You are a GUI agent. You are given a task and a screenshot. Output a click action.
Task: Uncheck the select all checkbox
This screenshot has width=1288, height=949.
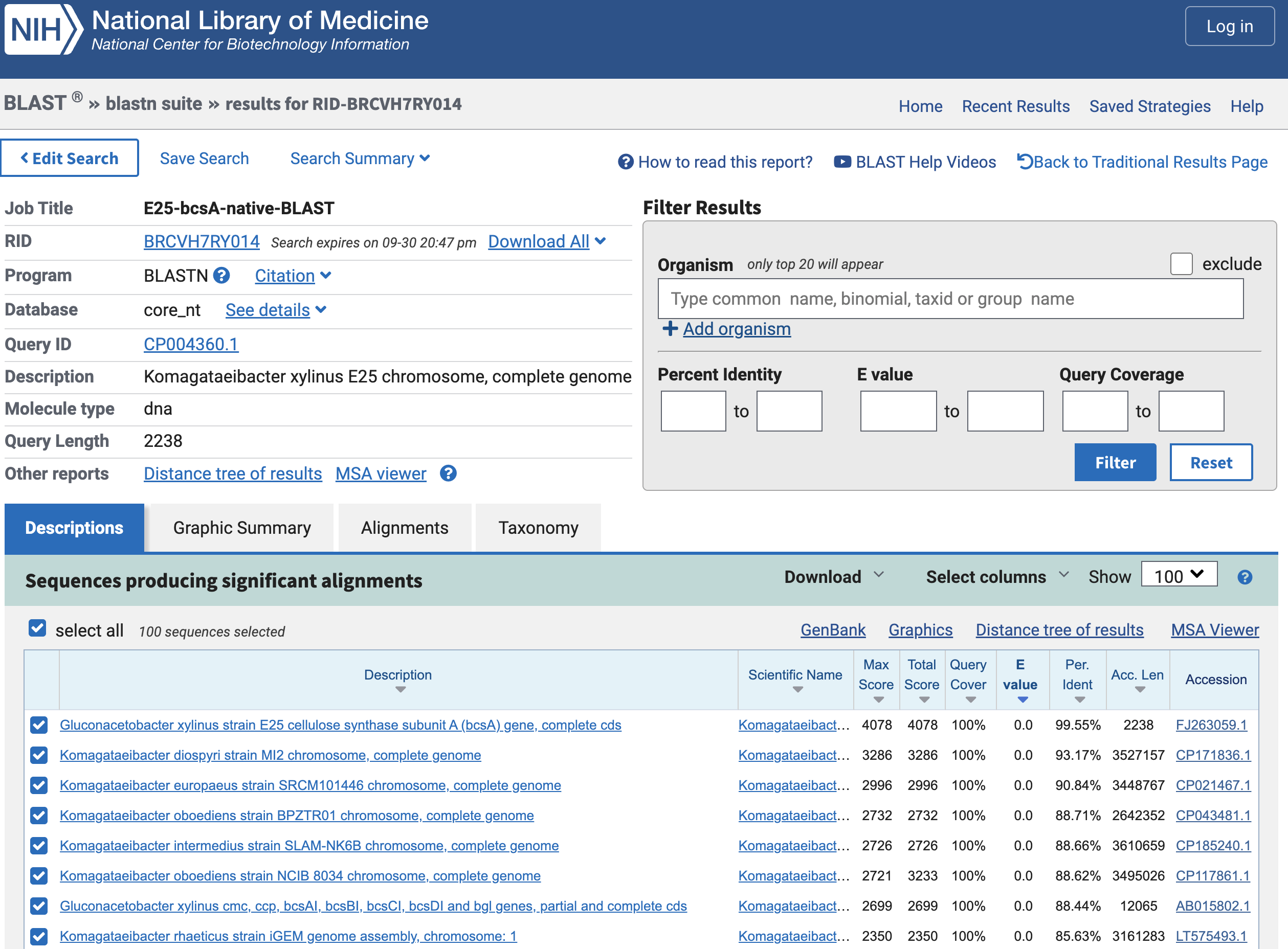click(x=37, y=628)
